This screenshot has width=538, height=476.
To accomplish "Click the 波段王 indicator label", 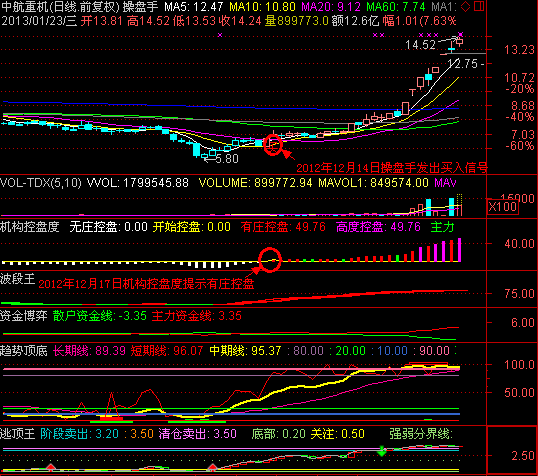I will pos(17,279).
